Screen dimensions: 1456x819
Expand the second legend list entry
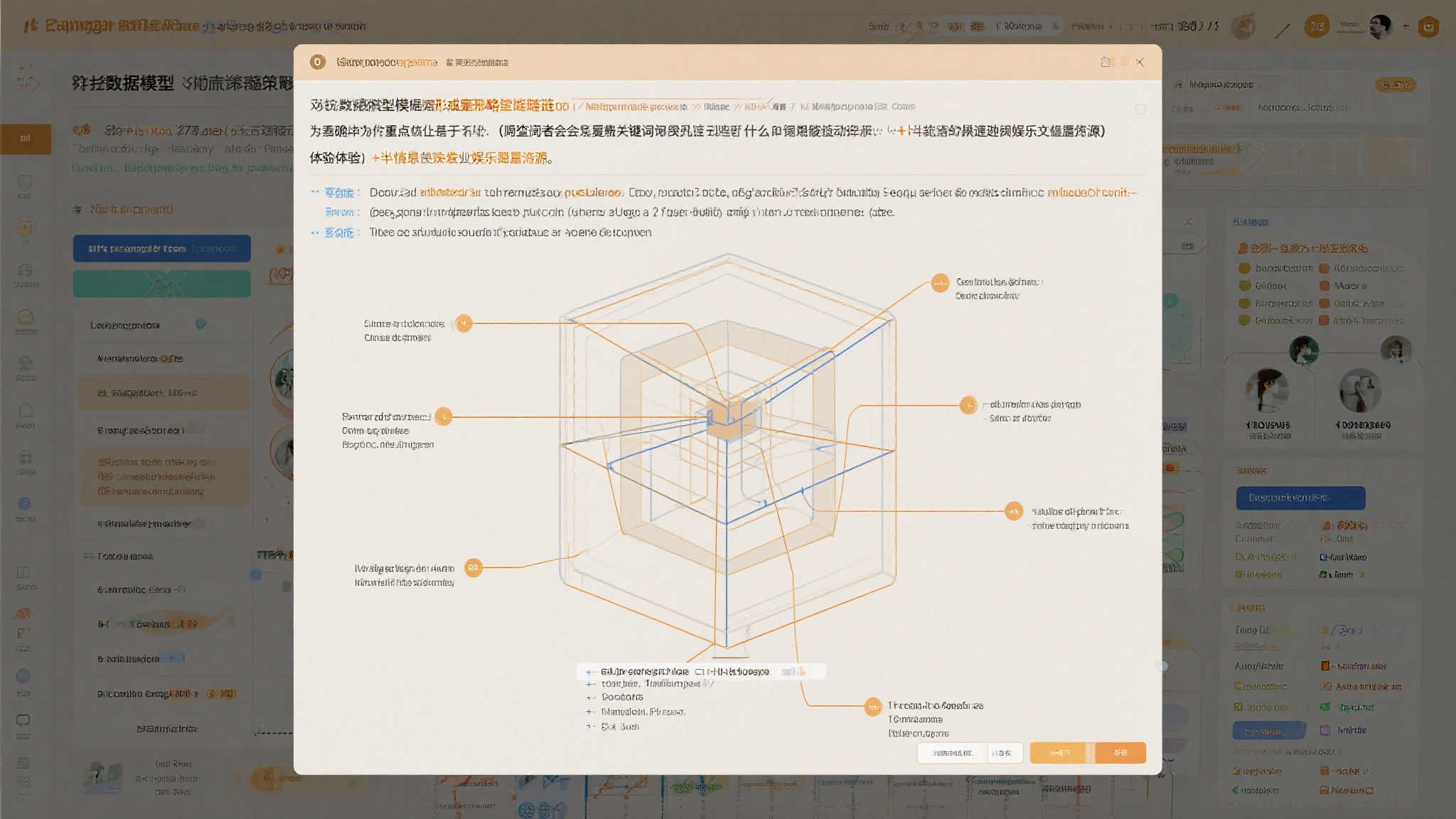point(590,684)
